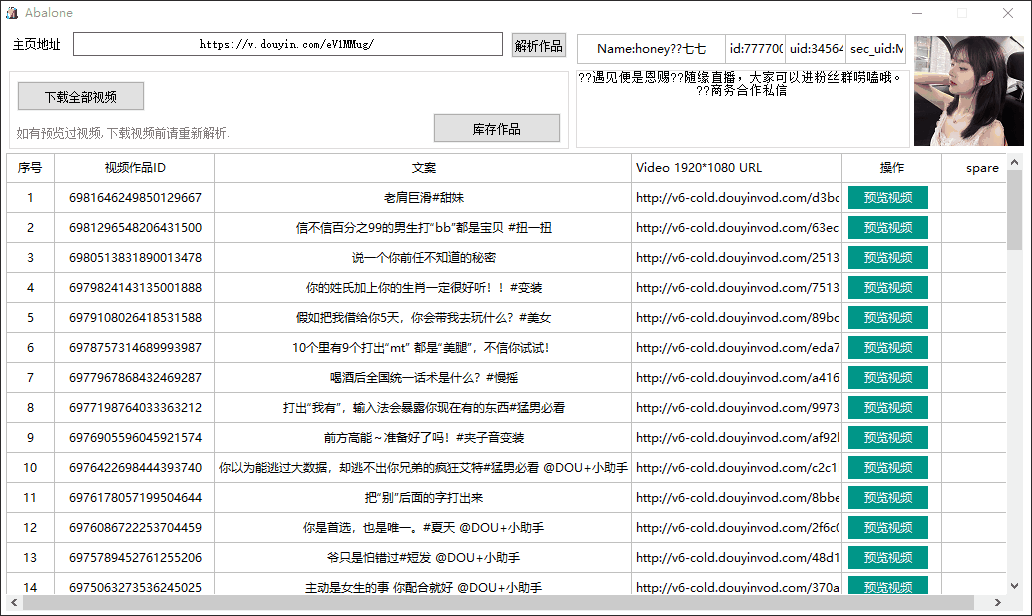
Task: Select video ID 6981646249850129667
Action: [135, 197]
